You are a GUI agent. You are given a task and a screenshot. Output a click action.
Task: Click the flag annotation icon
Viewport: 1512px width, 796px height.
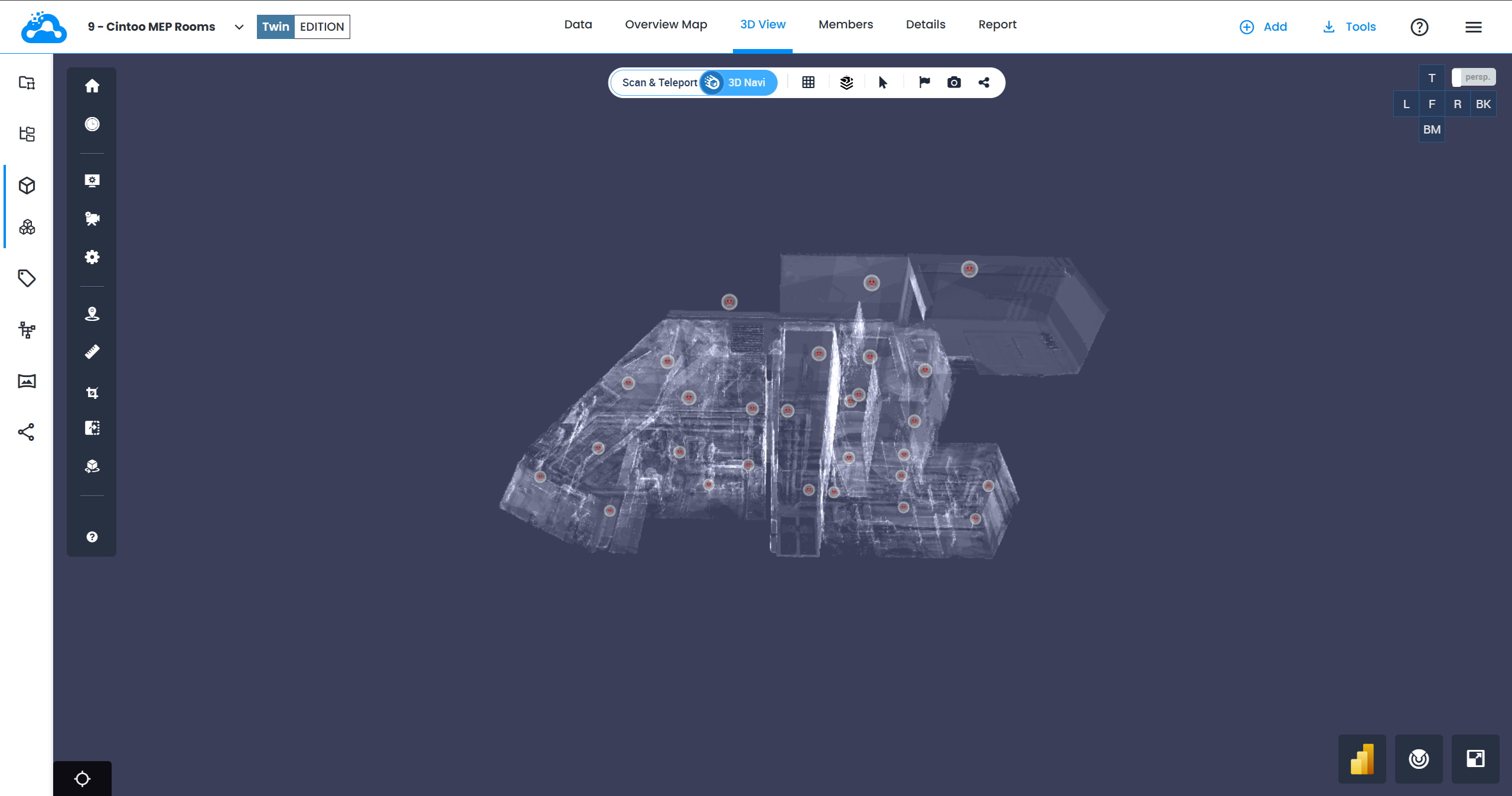point(924,83)
